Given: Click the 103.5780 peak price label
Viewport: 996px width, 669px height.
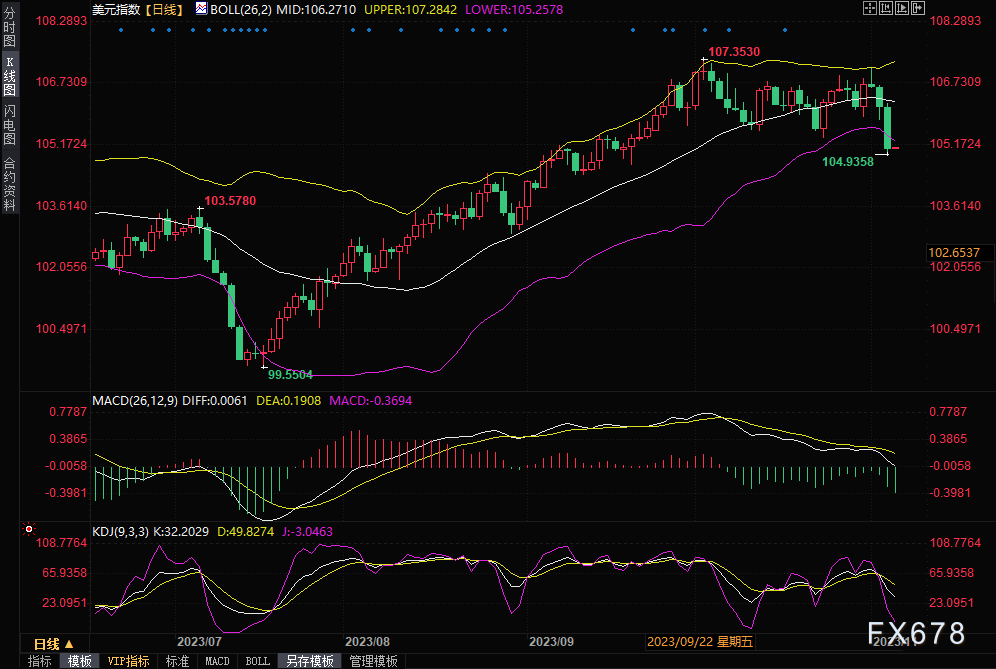Looking at the screenshot, I should click(230, 201).
